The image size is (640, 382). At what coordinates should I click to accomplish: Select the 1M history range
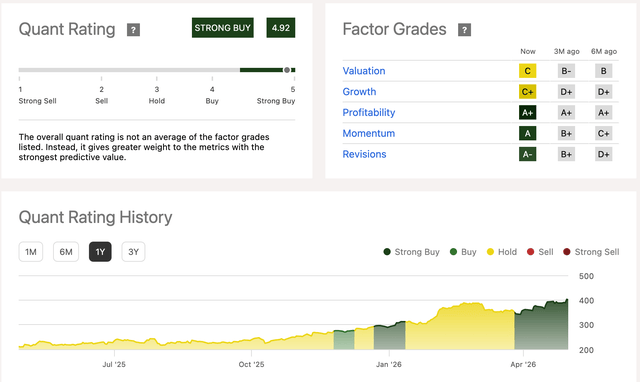pyautogui.click(x=31, y=252)
